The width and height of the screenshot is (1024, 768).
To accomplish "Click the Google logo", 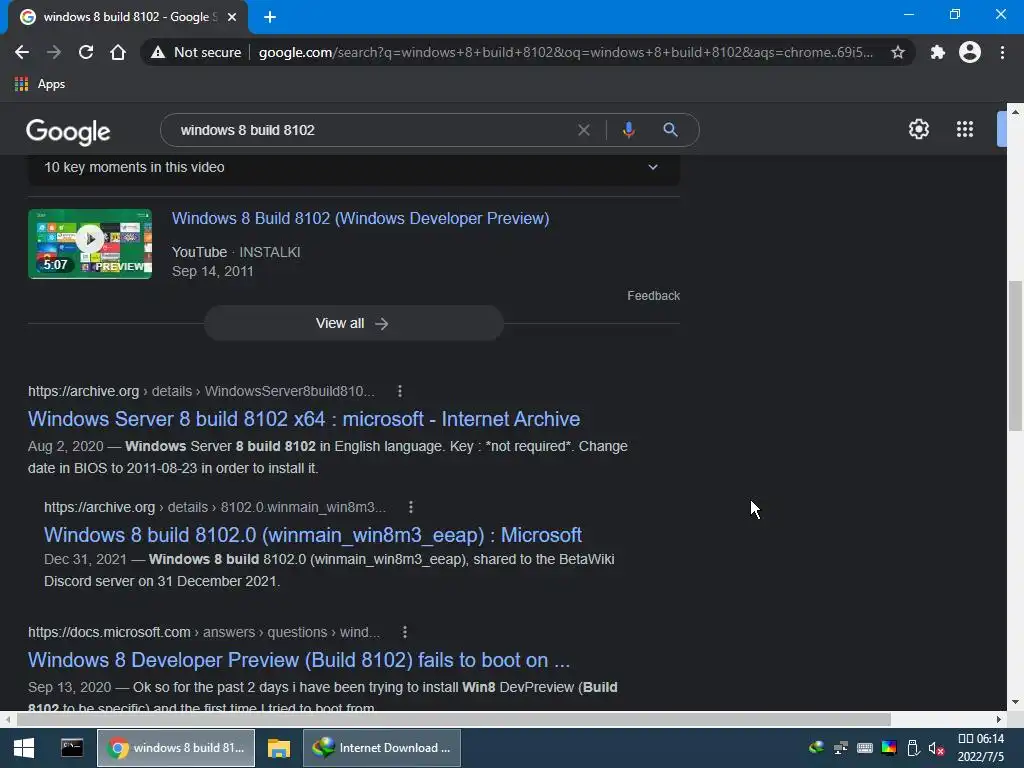I will click(x=68, y=132).
